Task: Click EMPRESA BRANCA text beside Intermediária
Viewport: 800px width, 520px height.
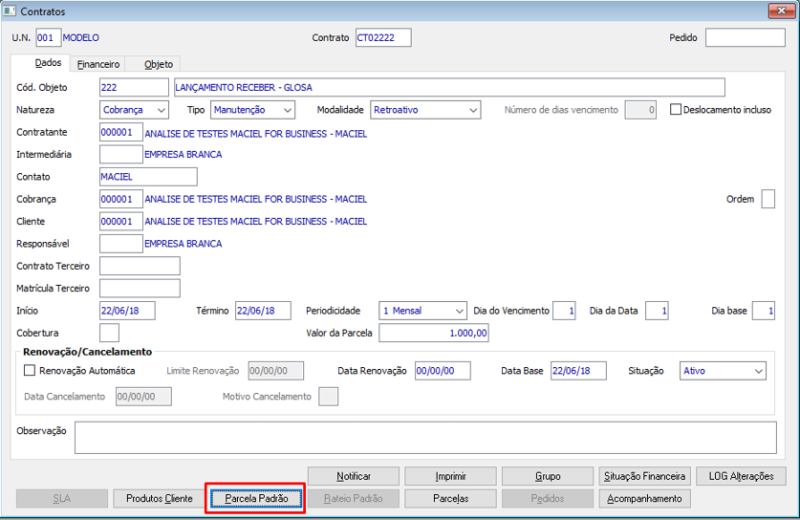Action: [x=183, y=155]
